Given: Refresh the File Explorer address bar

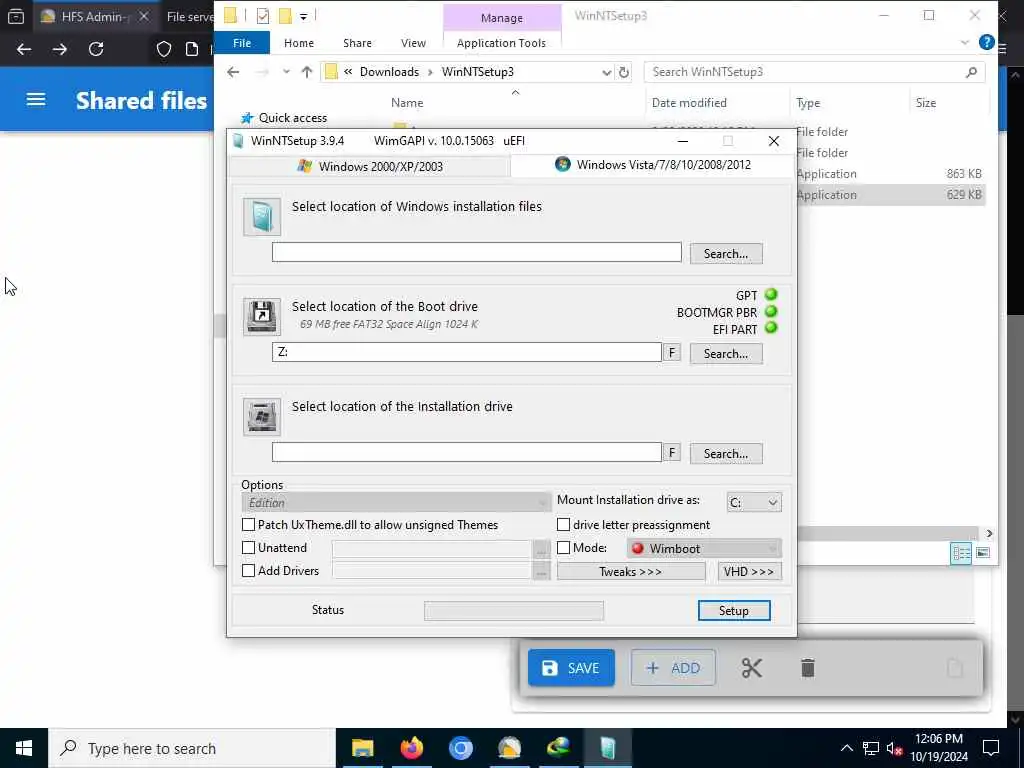Looking at the screenshot, I should [624, 72].
